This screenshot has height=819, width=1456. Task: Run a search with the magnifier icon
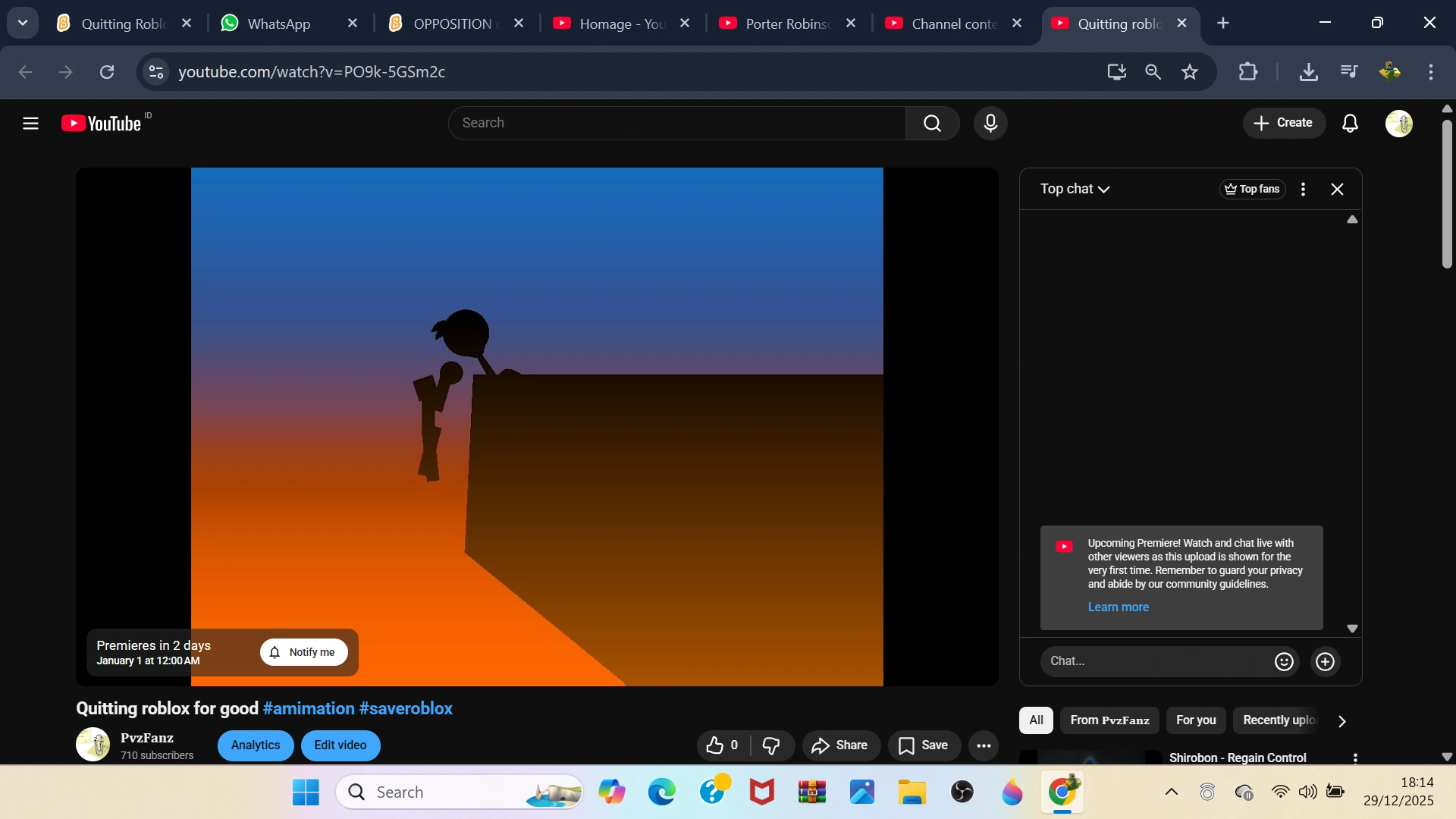932,123
